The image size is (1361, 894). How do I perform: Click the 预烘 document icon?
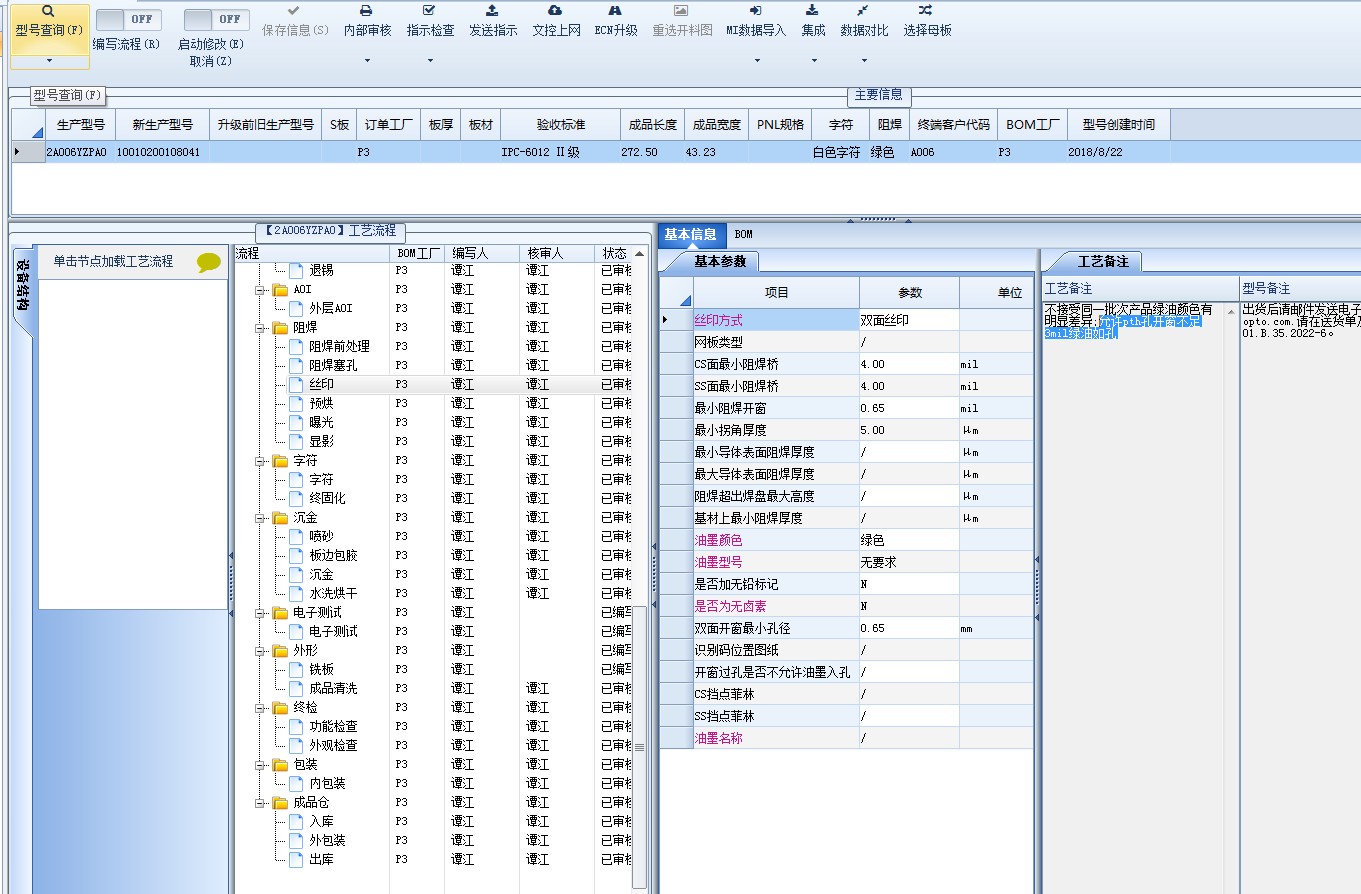pyautogui.click(x=296, y=403)
